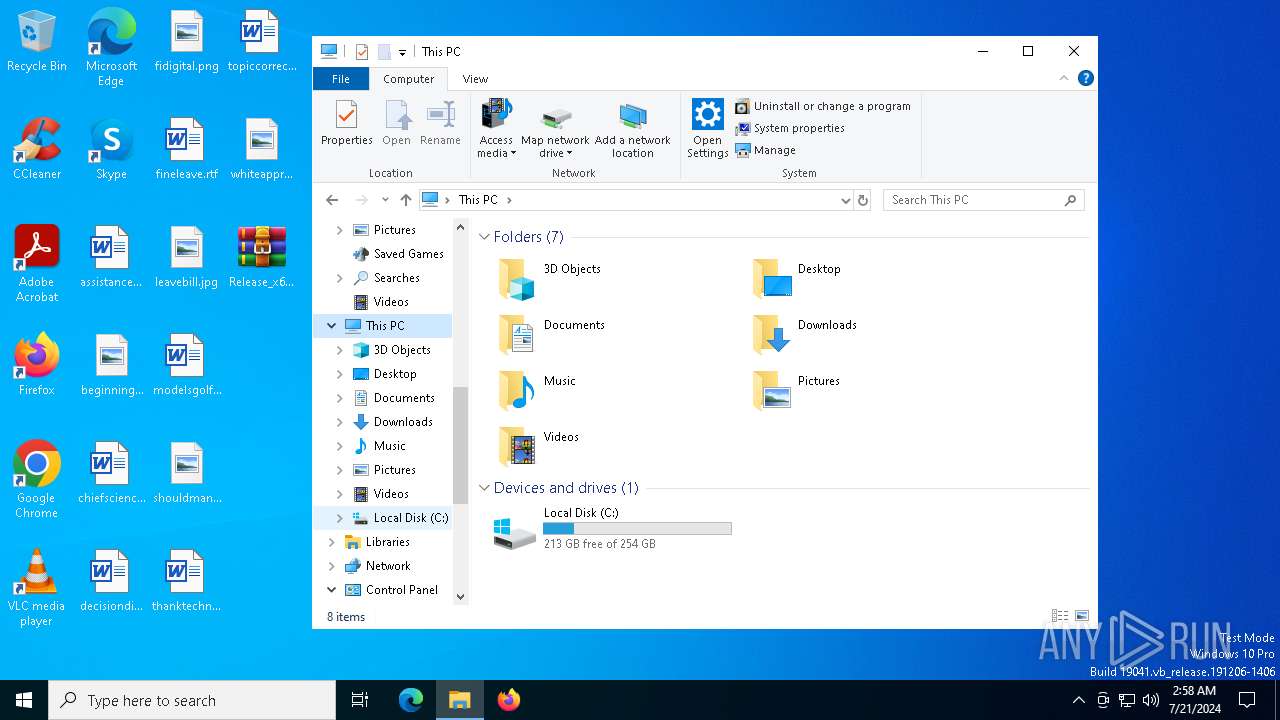This screenshot has width=1280, height=720.
Task: Open the 3D Objects folder icon
Action: (518, 279)
